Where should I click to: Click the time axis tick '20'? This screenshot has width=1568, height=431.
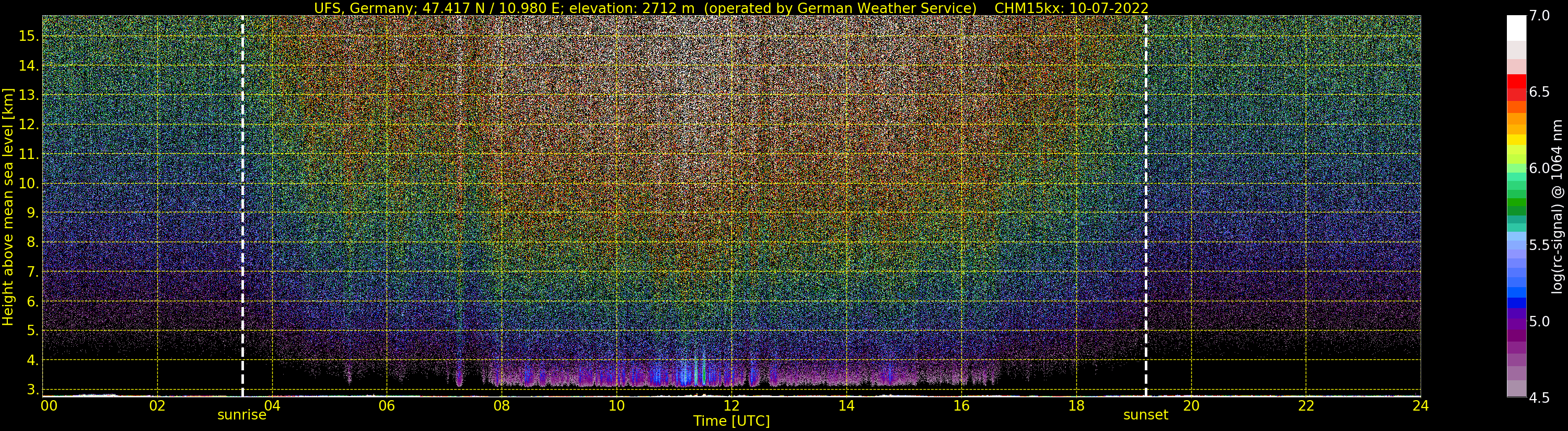[x=1191, y=406]
